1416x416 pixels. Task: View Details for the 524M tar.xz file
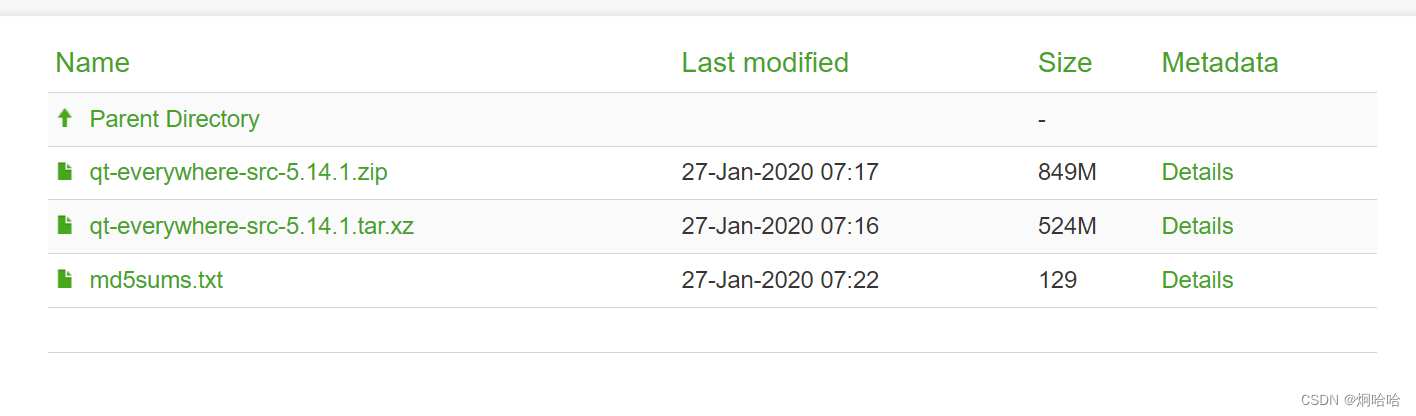coord(1197,226)
